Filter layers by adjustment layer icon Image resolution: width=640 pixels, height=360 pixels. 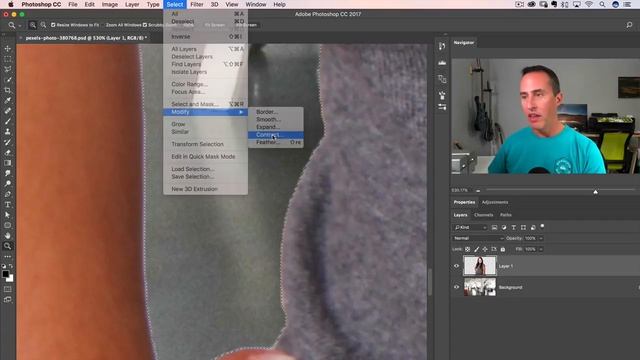tap(504, 227)
